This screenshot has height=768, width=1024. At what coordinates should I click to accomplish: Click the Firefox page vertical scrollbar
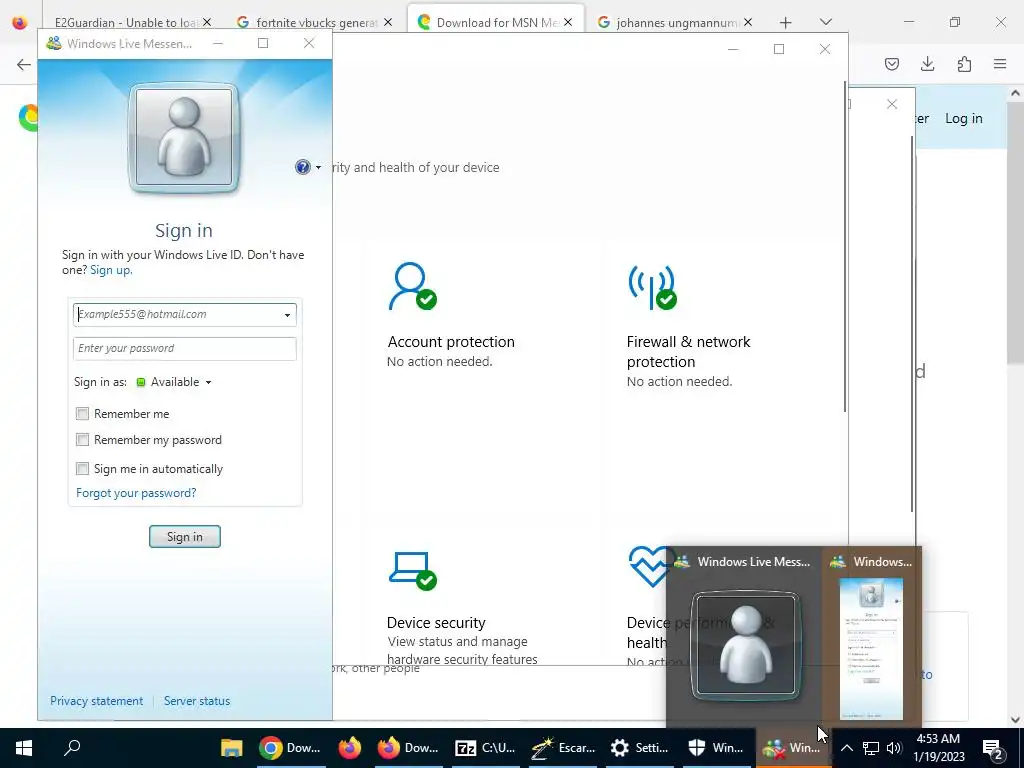point(1016,232)
